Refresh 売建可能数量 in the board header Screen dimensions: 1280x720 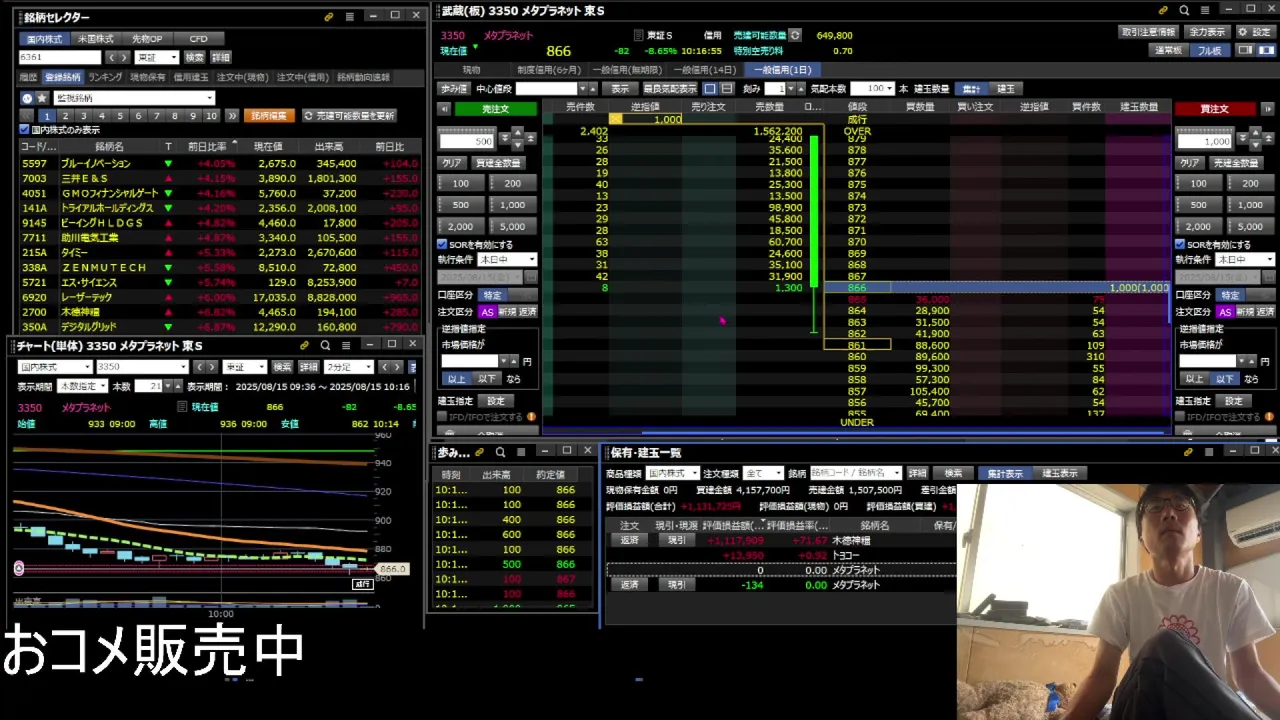pos(795,35)
